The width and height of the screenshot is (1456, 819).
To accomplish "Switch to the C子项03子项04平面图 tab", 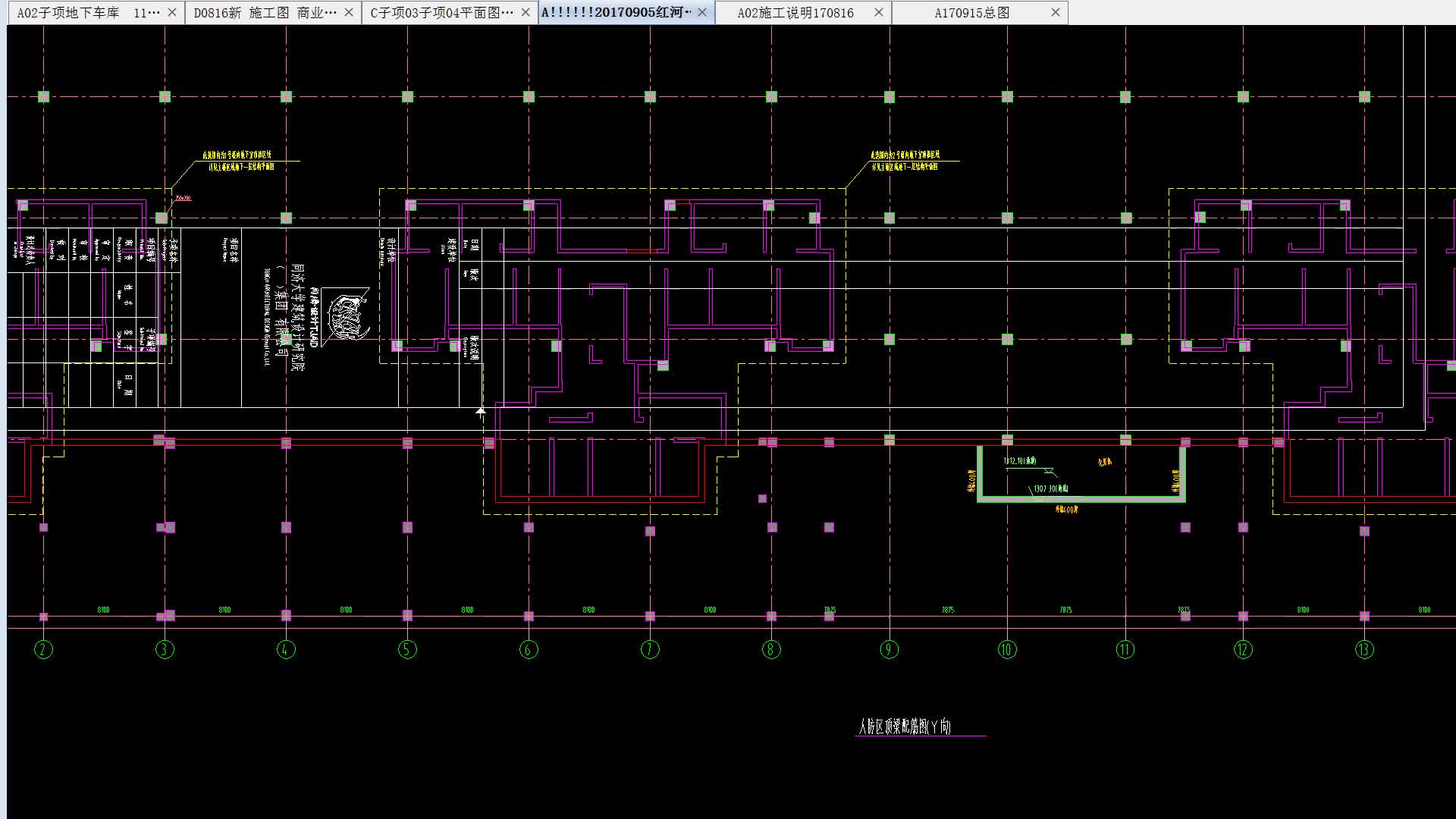I will (441, 13).
